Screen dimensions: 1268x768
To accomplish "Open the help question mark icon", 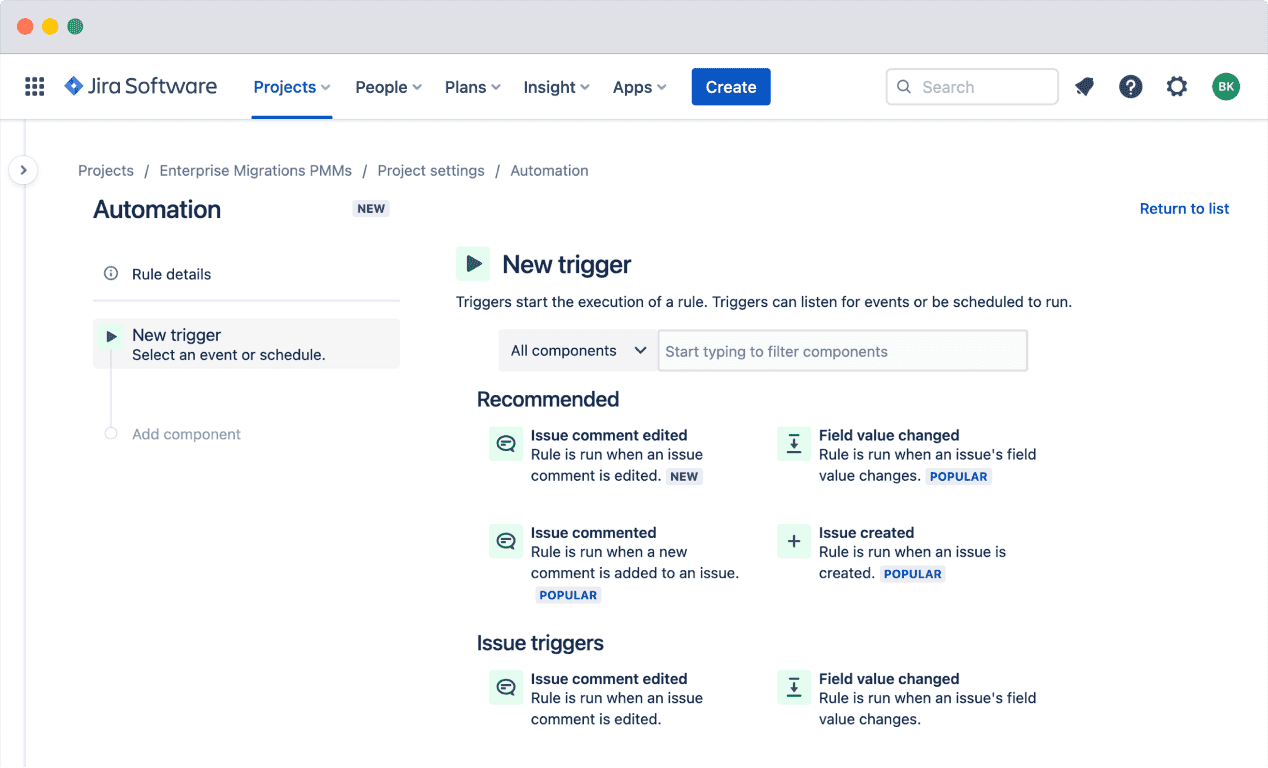I will [1130, 86].
